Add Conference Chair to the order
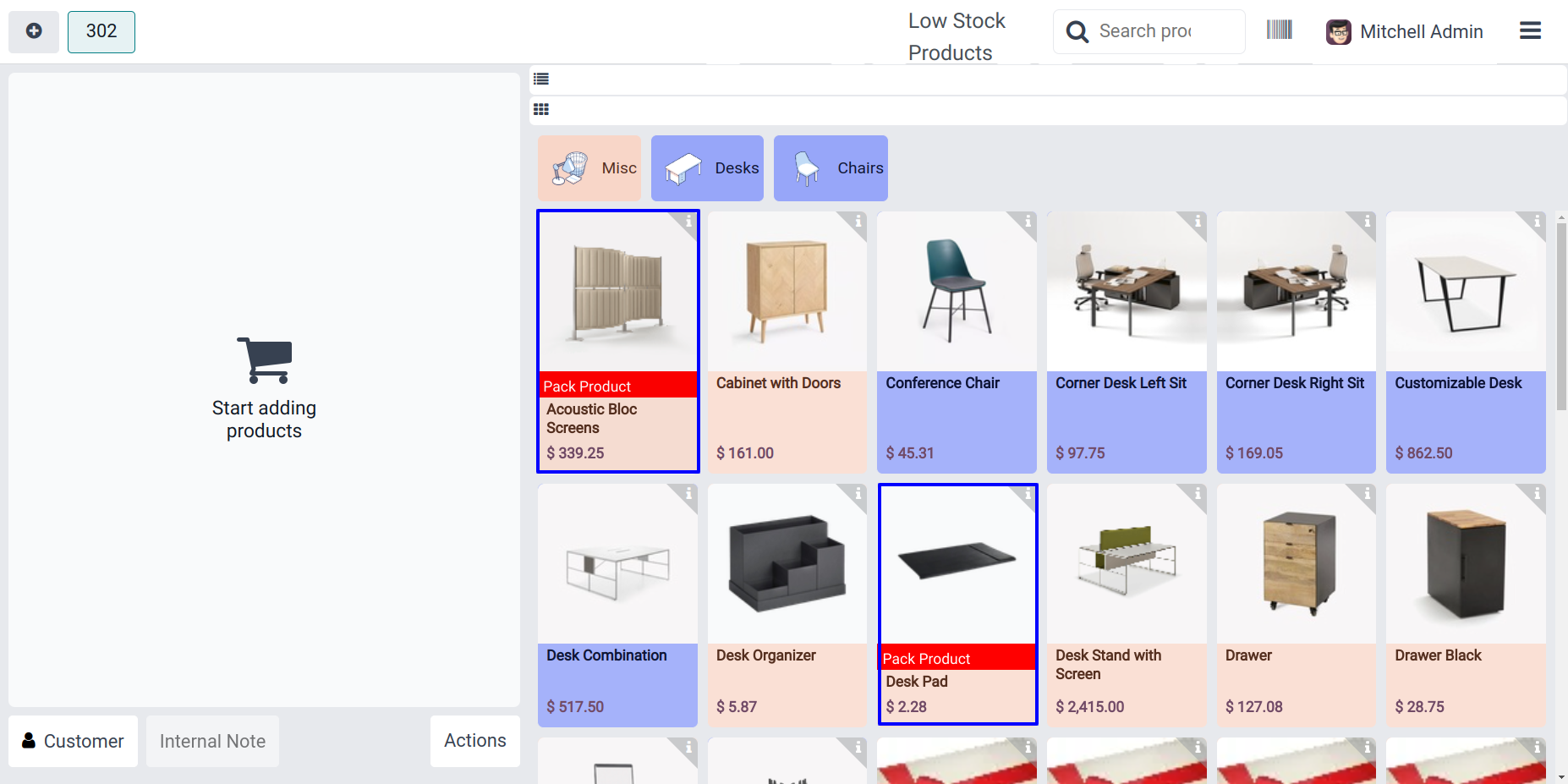The width and height of the screenshot is (1568, 784). (x=957, y=342)
